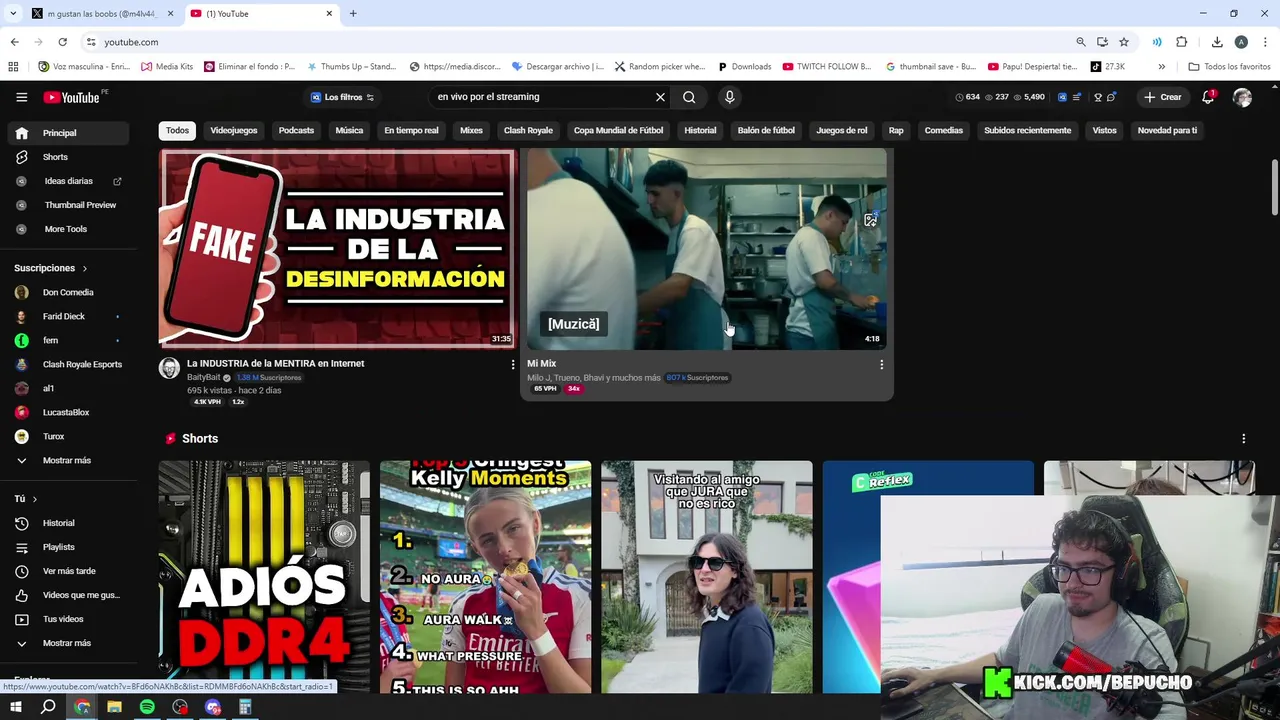
Task: Reload the page in Chrome
Action: (x=62, y=42)
